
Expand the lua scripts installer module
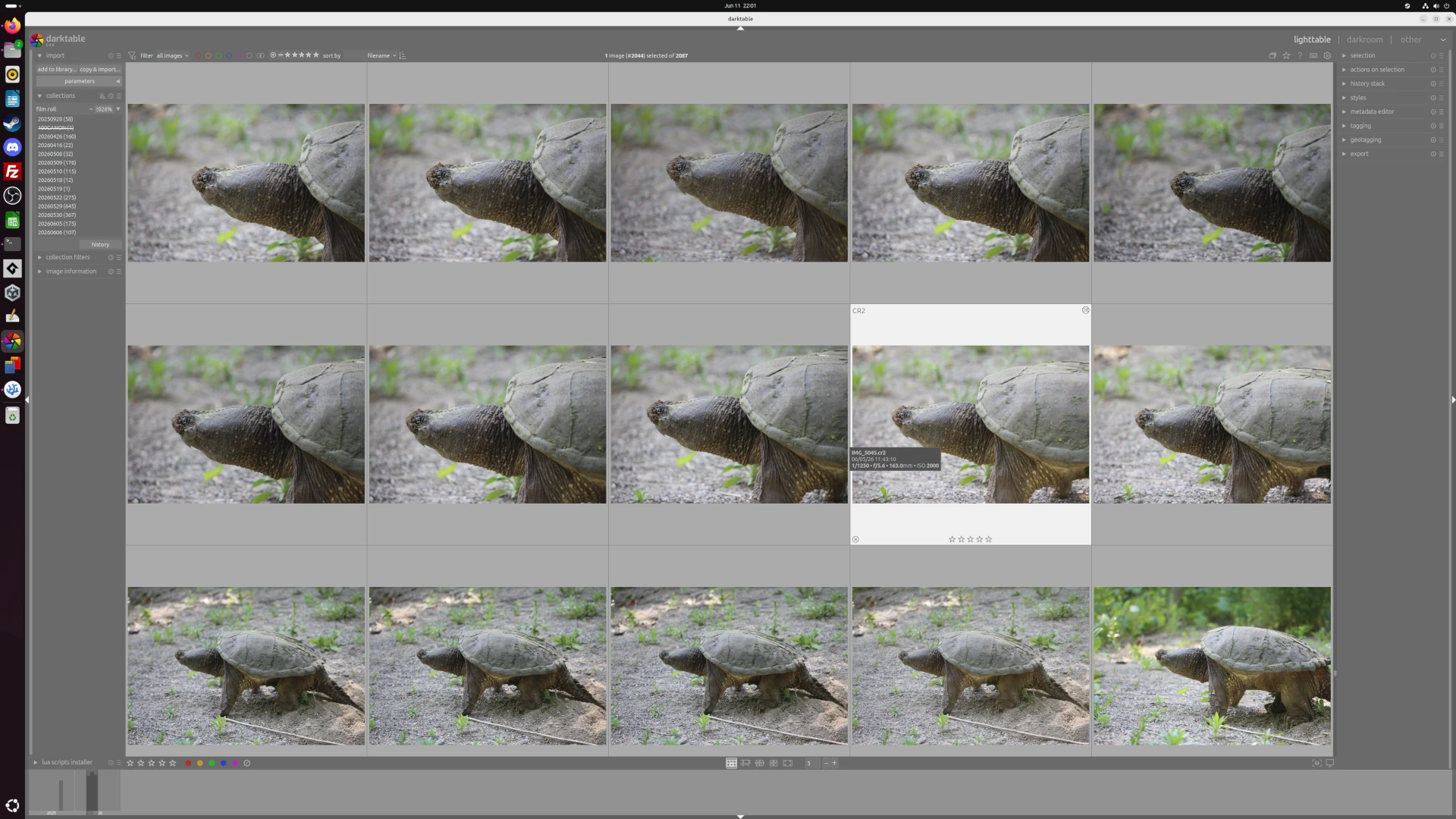click(x=35, y=762)
